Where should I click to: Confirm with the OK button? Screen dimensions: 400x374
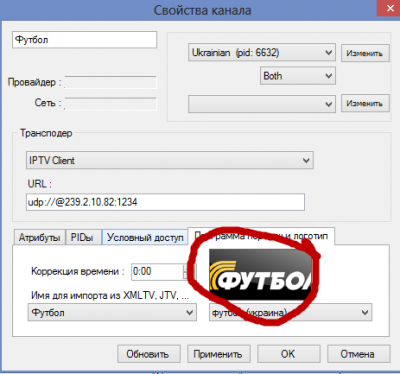289,354
